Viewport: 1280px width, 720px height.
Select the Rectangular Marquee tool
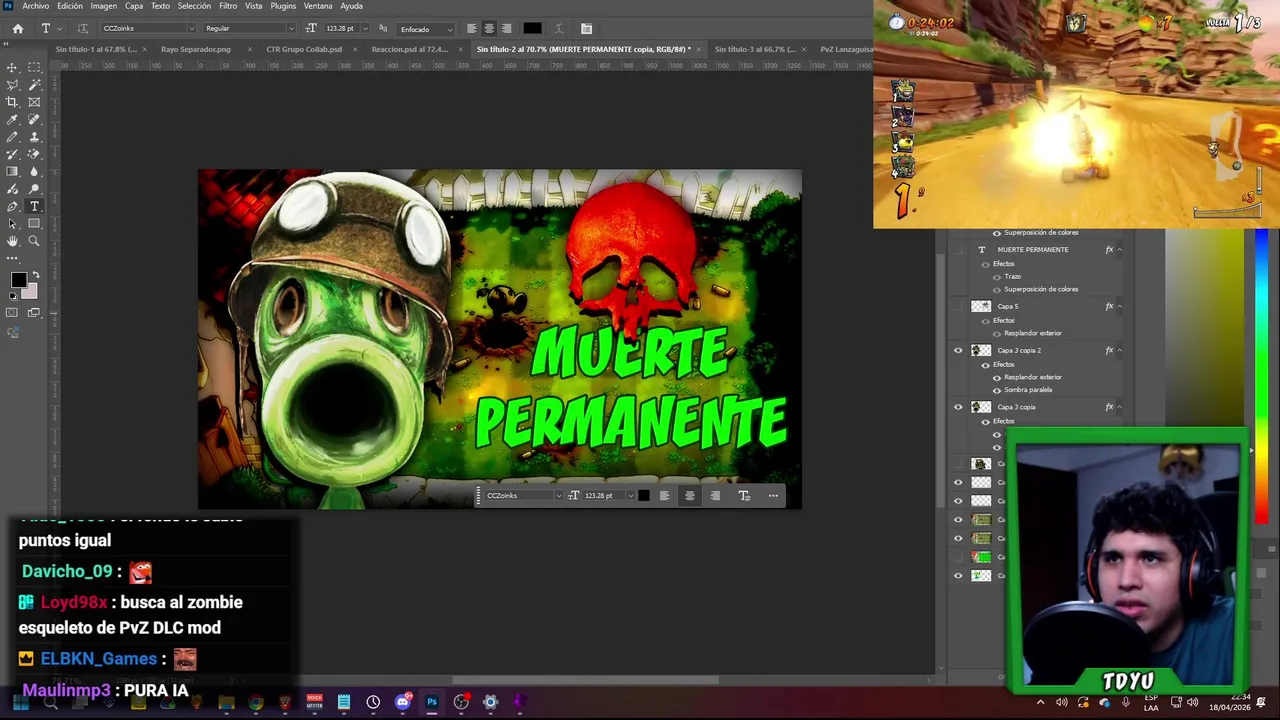34,67
